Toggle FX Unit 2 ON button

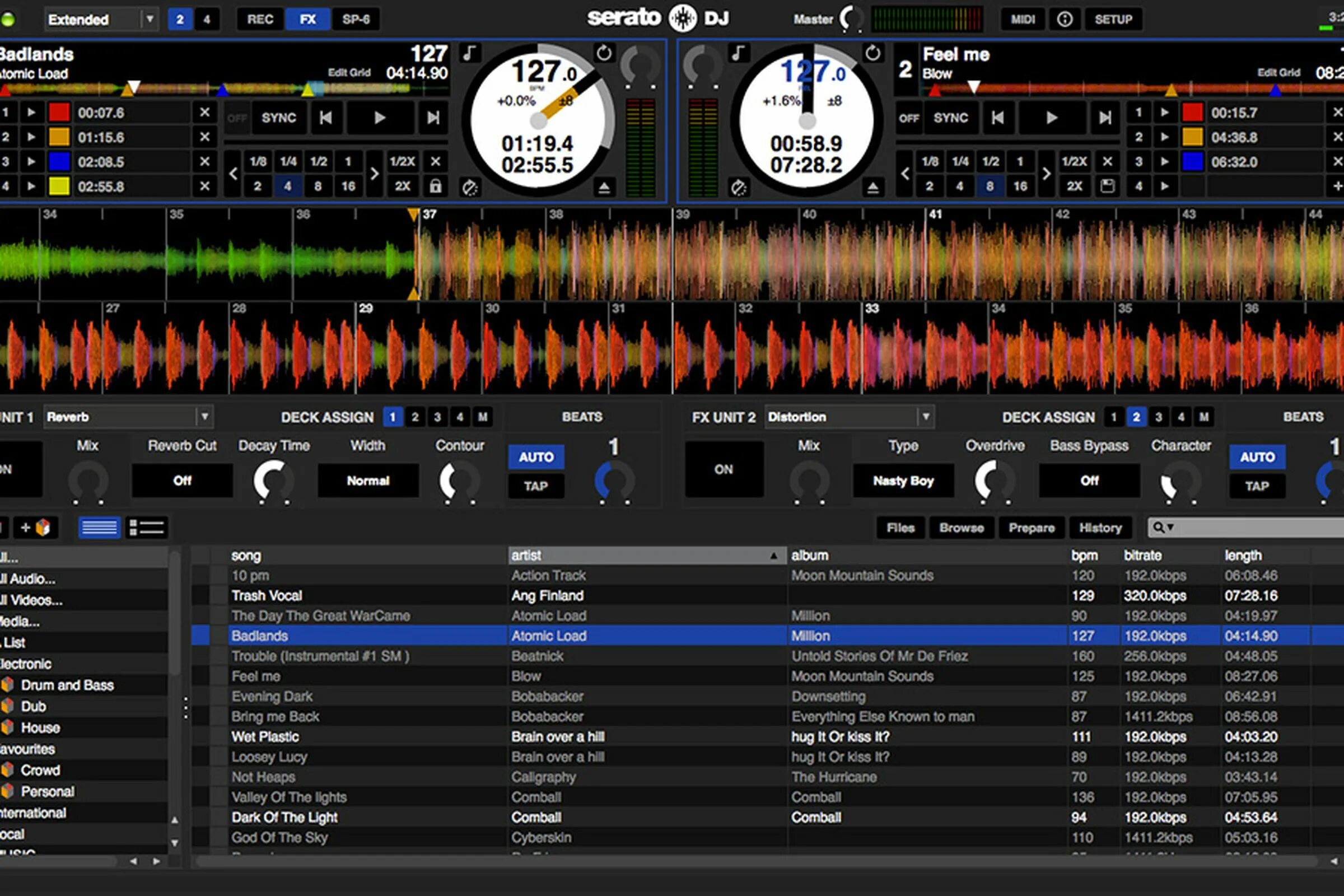(724, 469)
